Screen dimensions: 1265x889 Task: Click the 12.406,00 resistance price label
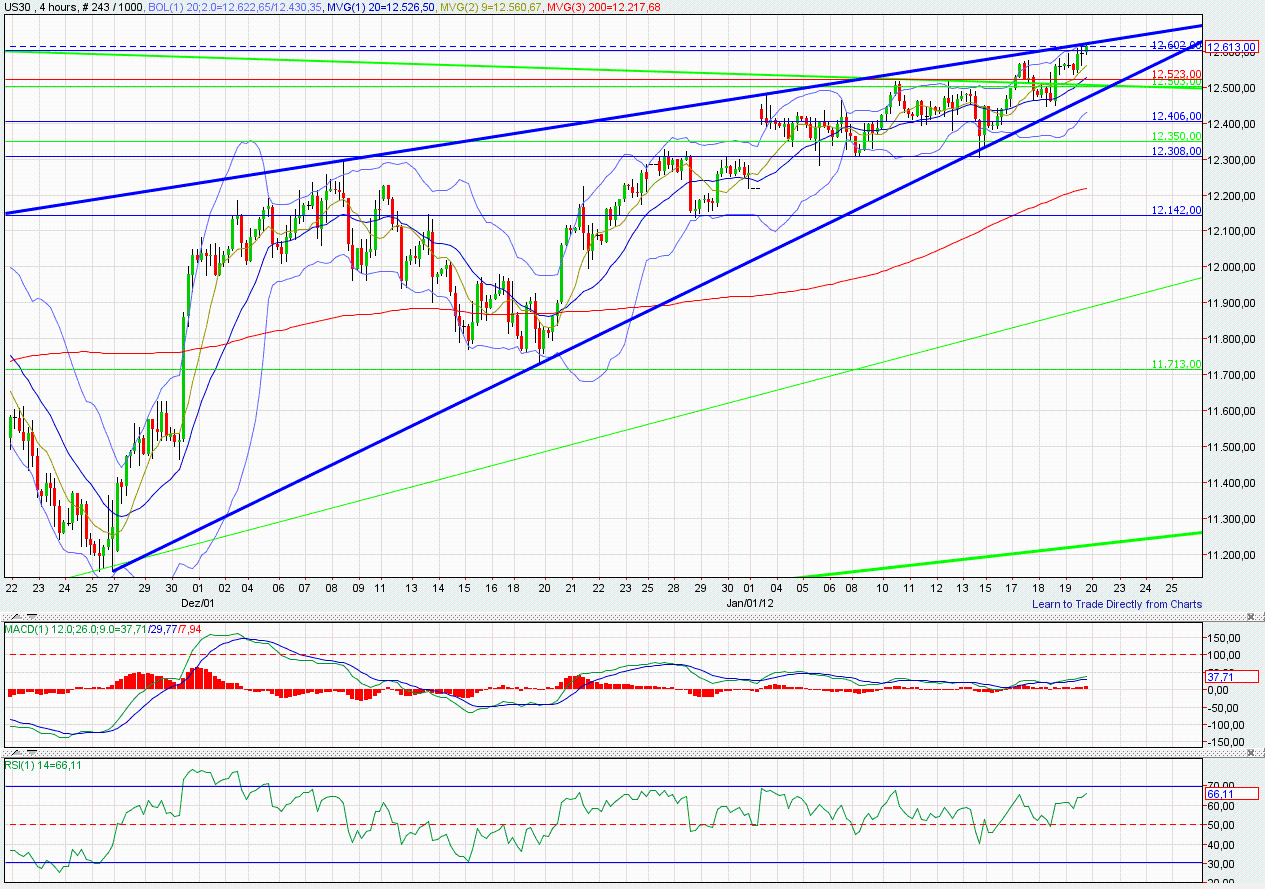(1175, 116)
